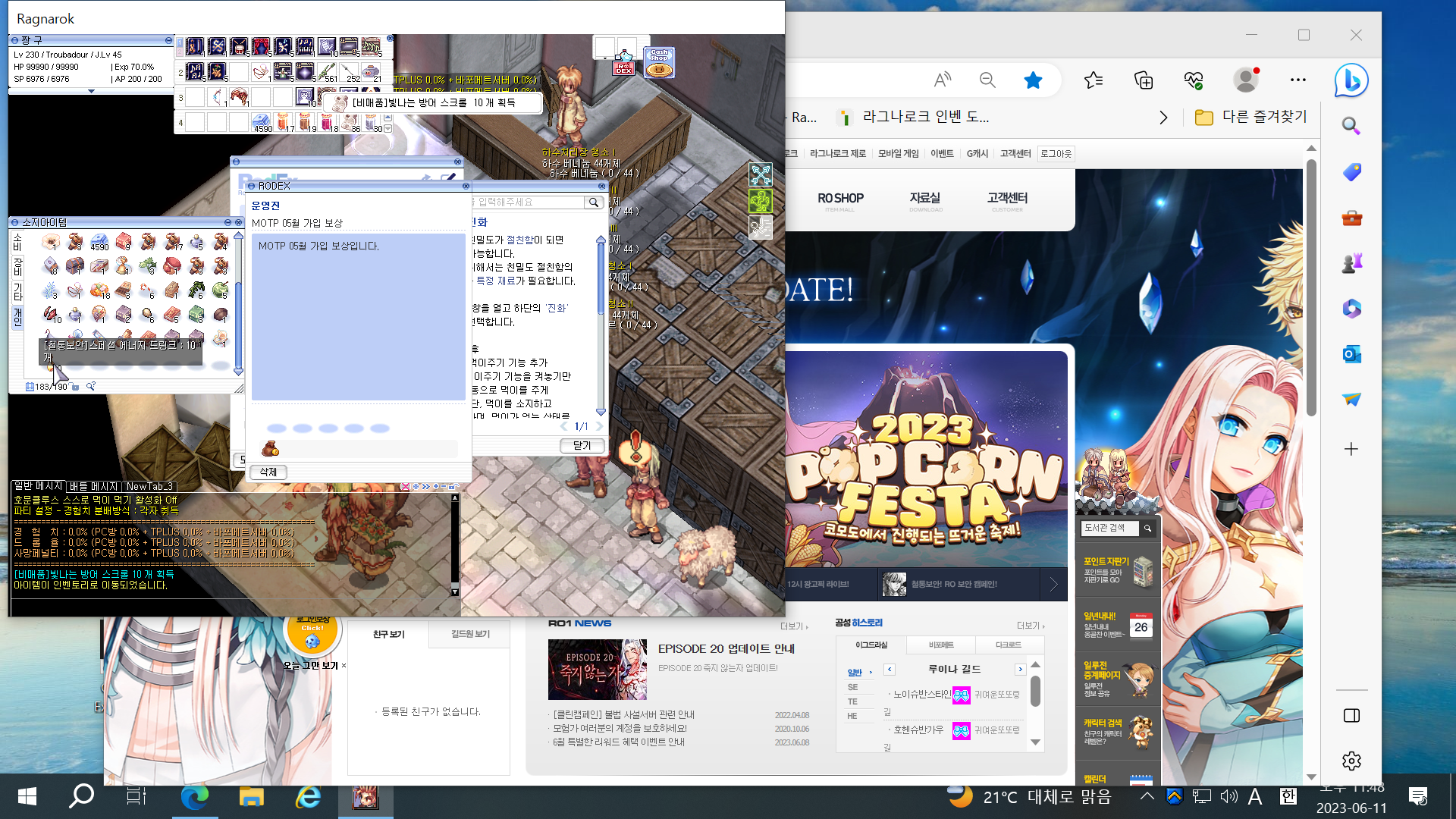The image size is (1456, 819).
Task: Click the RODEX mailbox icon in game
Action: (623, 64)
